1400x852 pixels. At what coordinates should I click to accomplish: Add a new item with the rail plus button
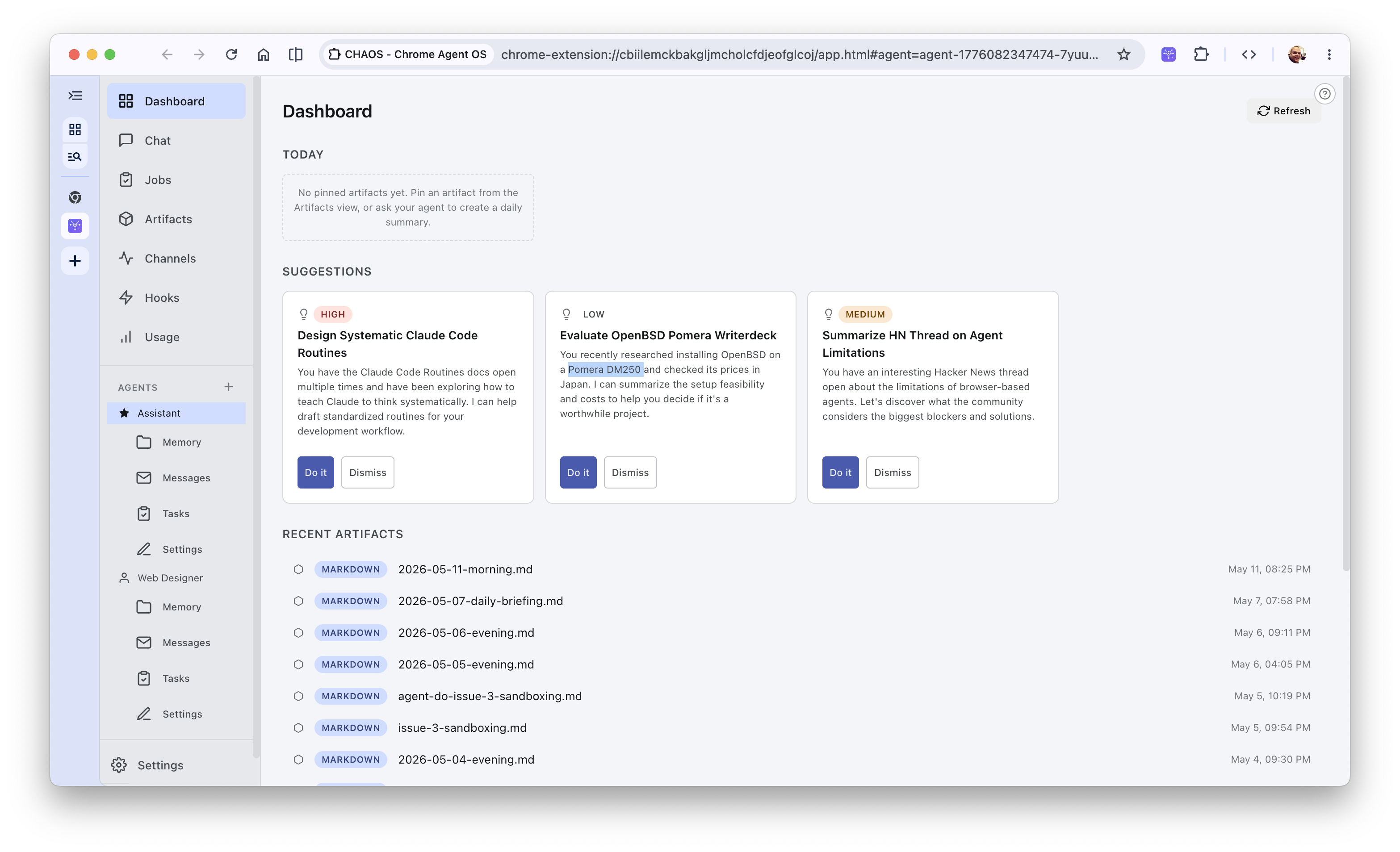click(75, 261)
